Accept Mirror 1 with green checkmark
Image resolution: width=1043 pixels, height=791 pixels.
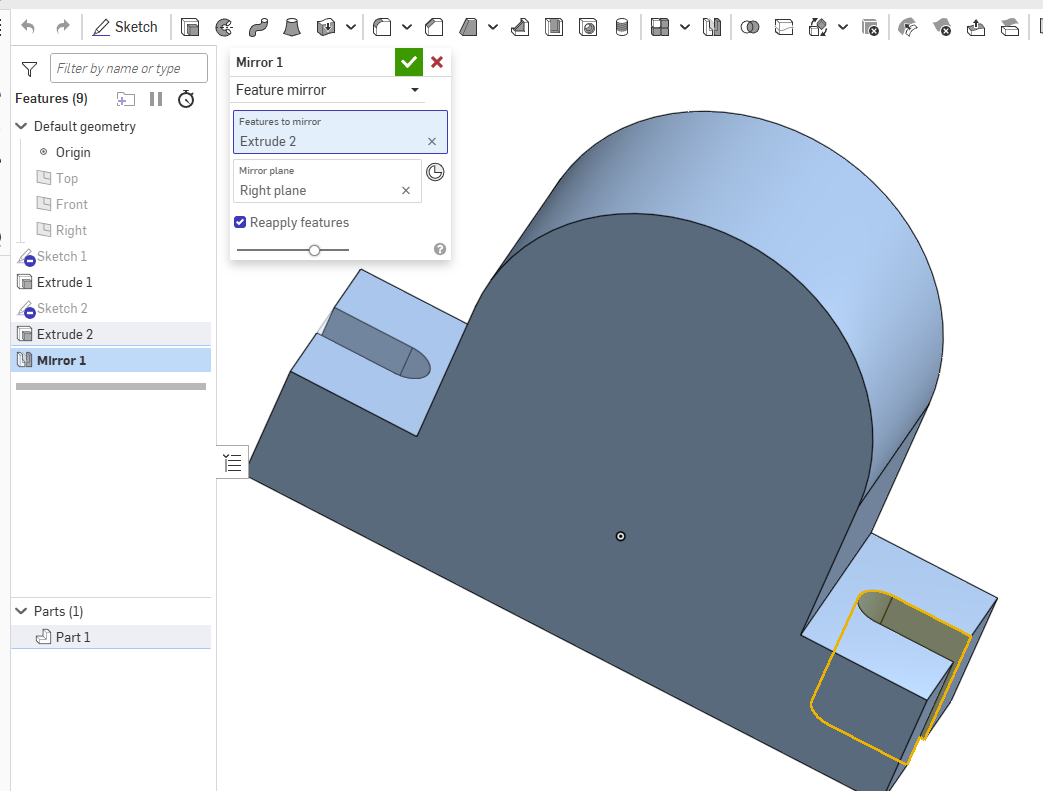tap(408, 62)
